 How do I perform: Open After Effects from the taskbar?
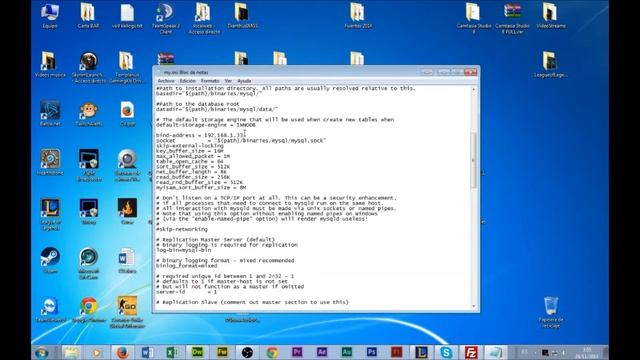click(322, 352)
